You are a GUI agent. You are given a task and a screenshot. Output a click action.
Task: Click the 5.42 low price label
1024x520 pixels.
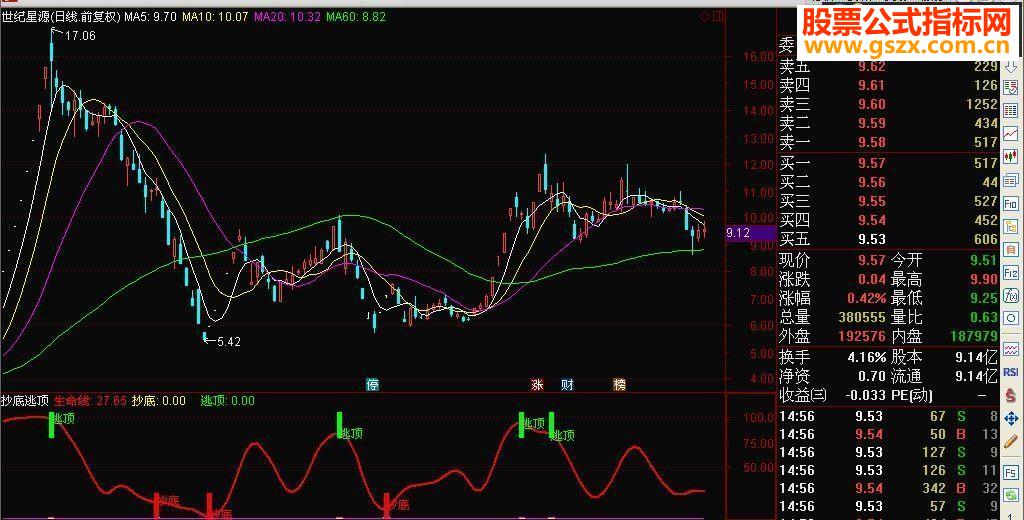click(229, 341)
